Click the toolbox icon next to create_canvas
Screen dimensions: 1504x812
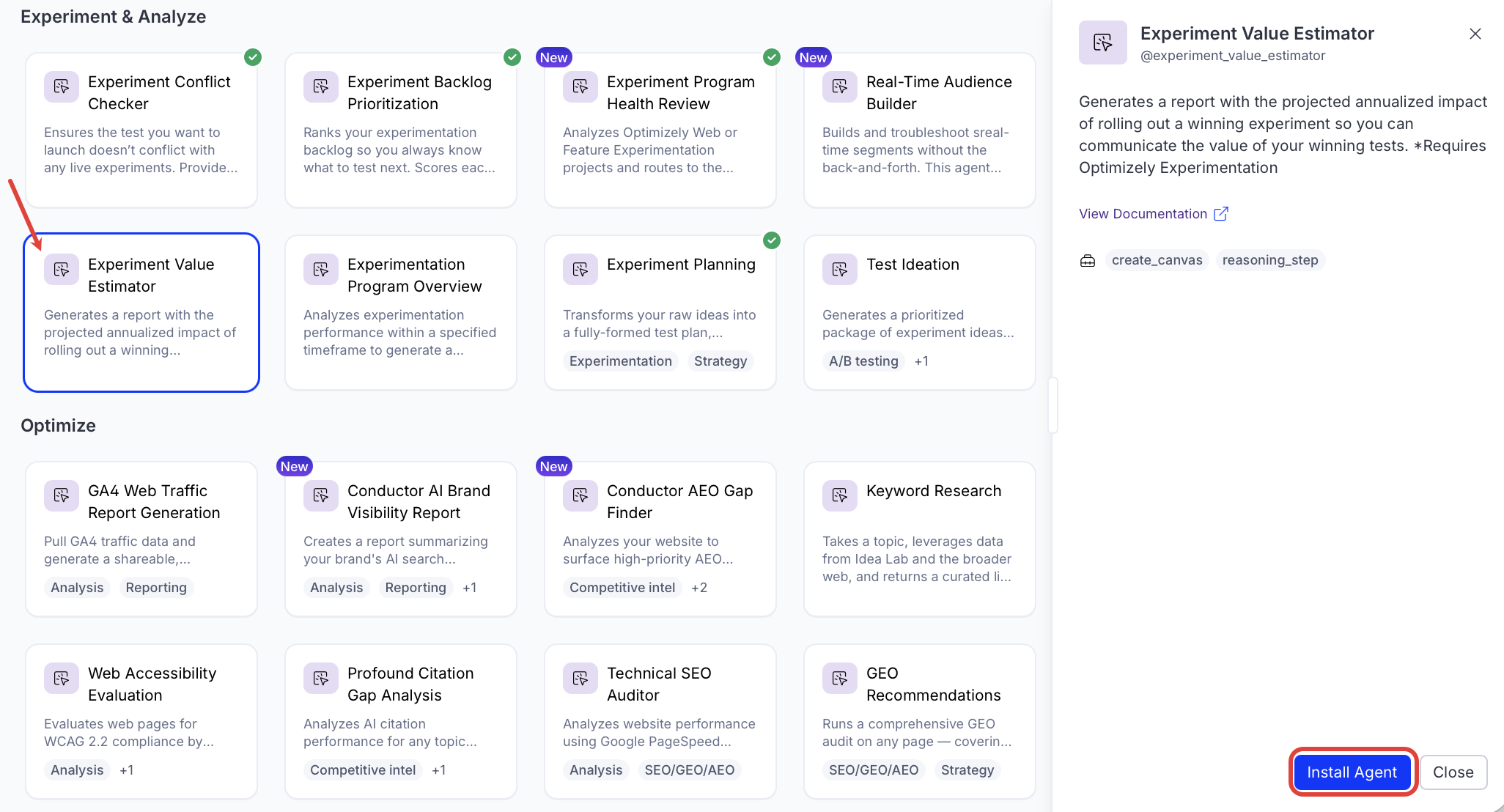(1088, 260)
